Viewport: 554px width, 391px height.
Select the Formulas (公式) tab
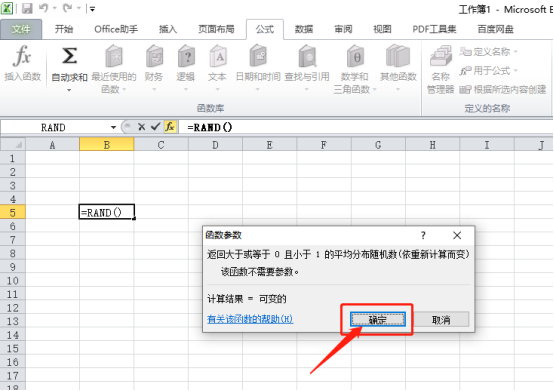coord(265,29)
